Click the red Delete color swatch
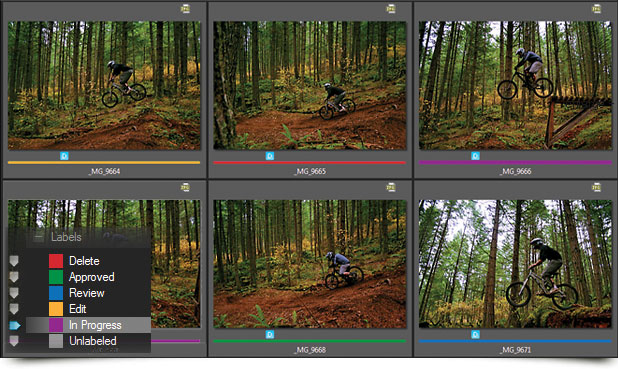618x369 pixels. coord(56,261)
